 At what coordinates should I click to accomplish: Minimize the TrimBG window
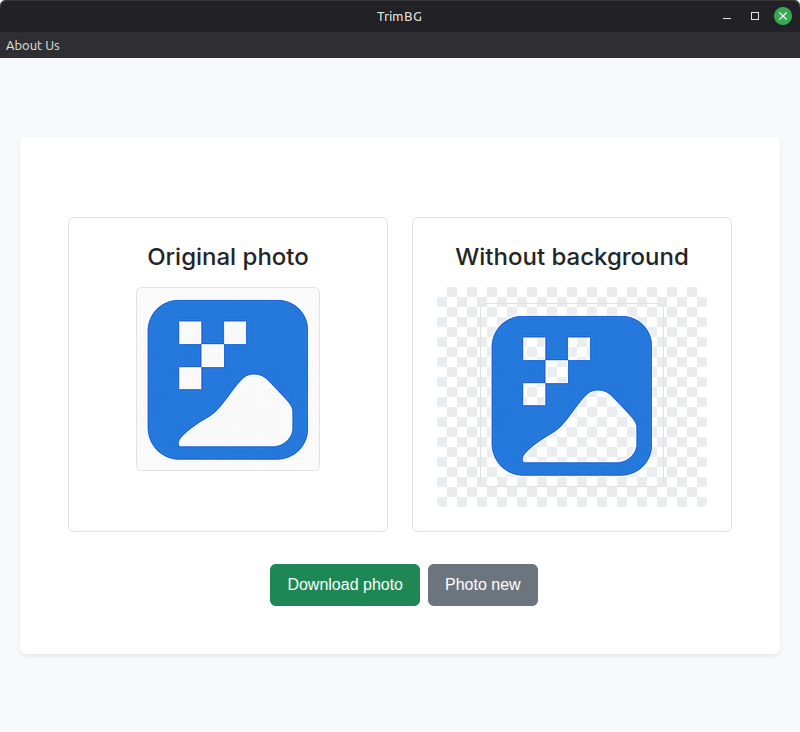click(725, 16)
